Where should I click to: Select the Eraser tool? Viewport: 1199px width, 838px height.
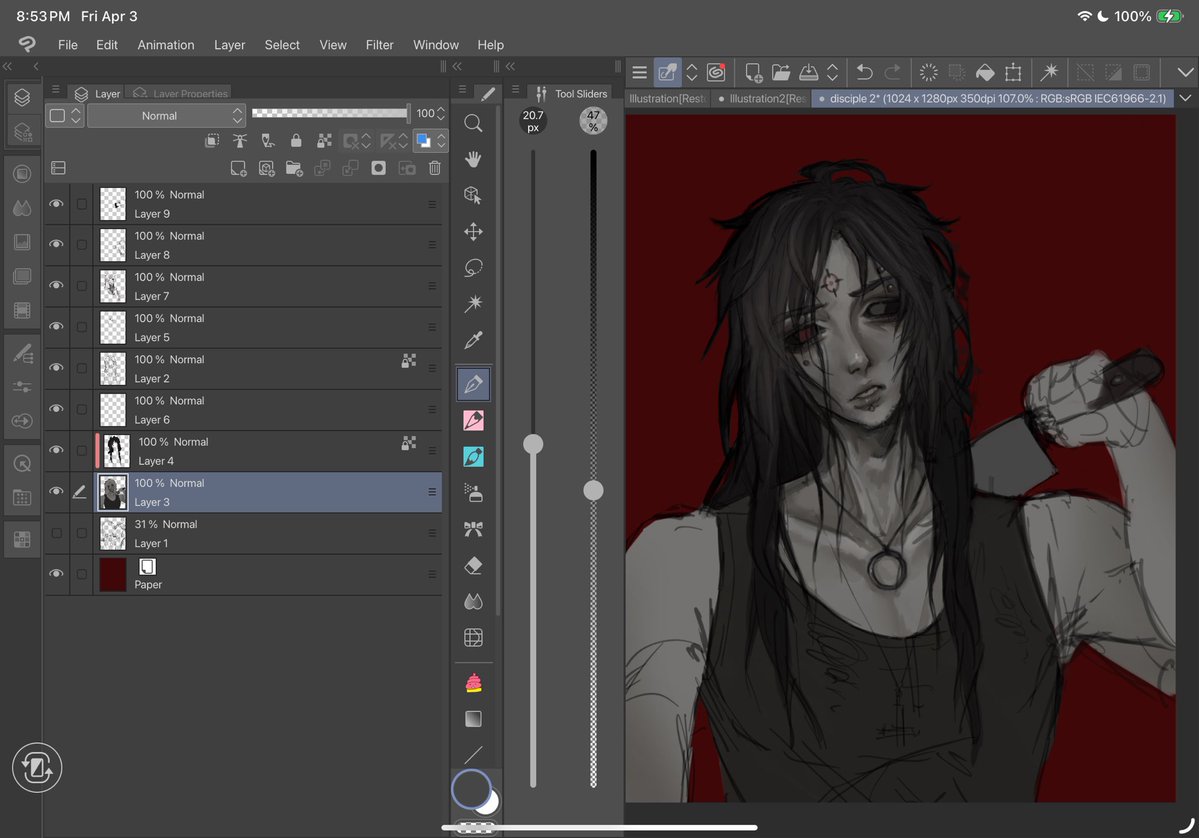(x=473, y=566)
